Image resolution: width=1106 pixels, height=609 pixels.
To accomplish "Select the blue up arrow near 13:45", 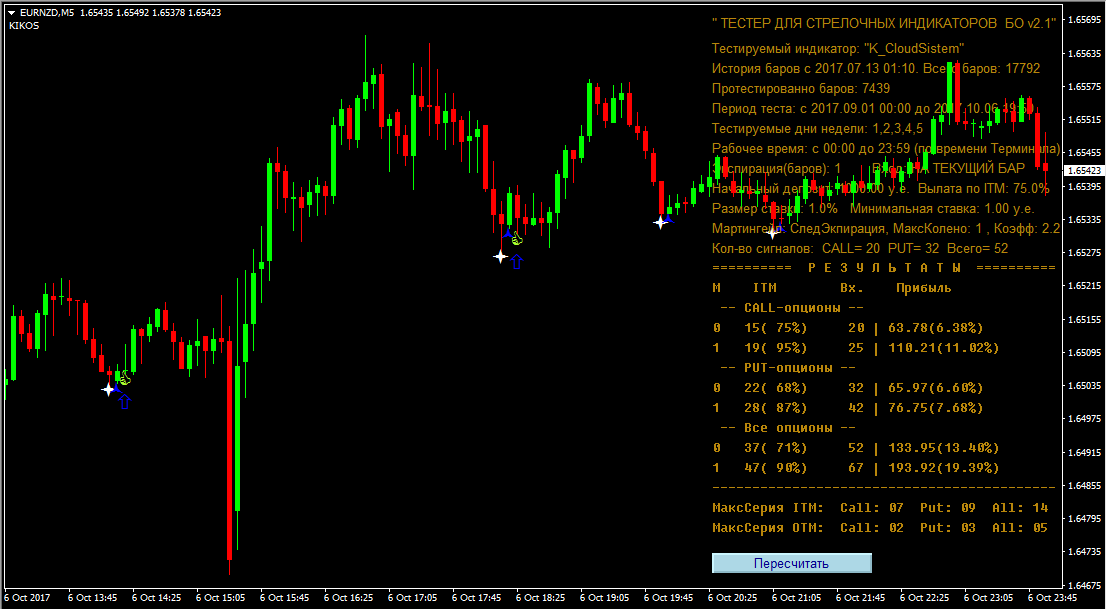I will tap(124, 402).
